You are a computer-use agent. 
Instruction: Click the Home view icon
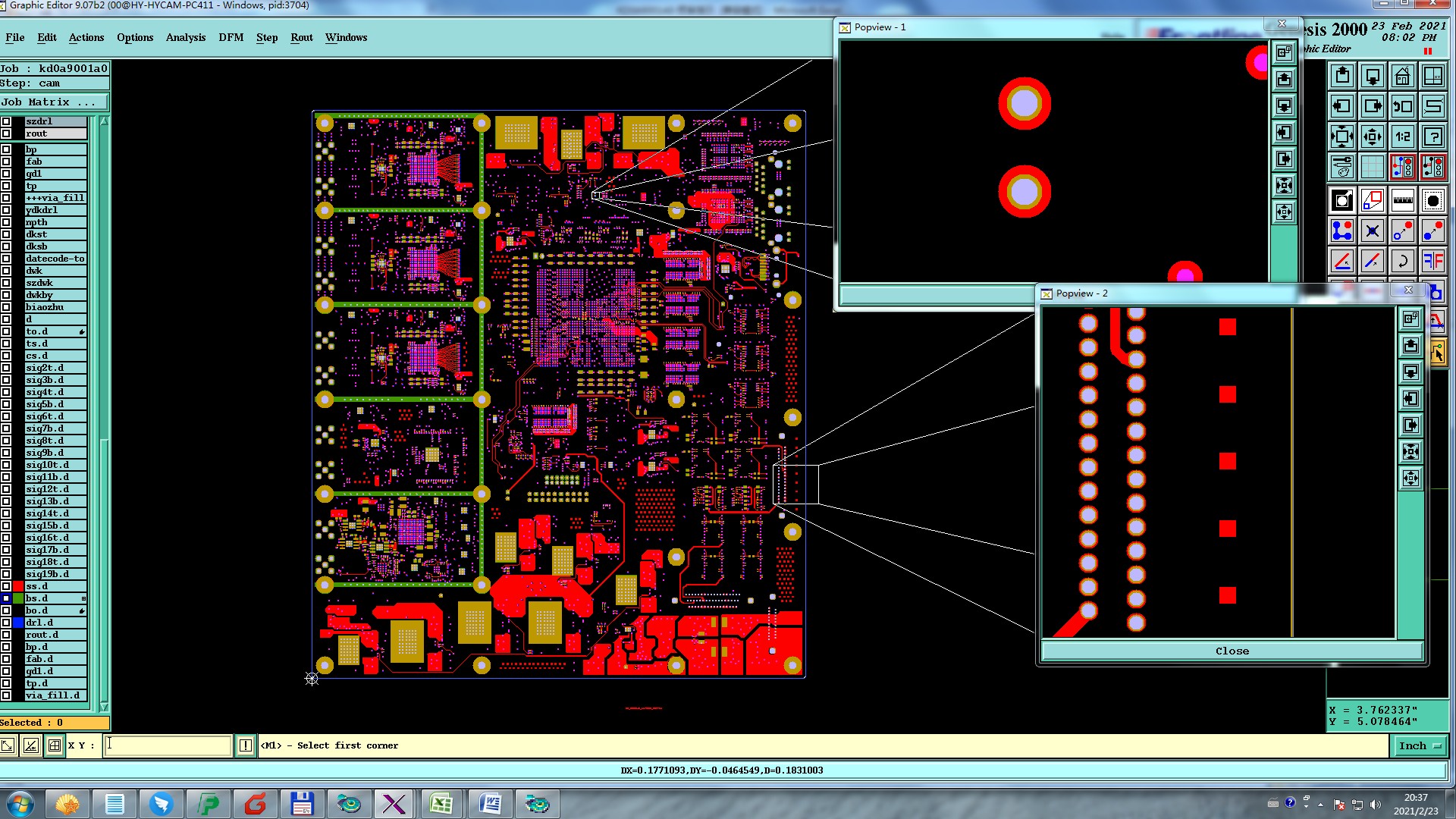1402,76
